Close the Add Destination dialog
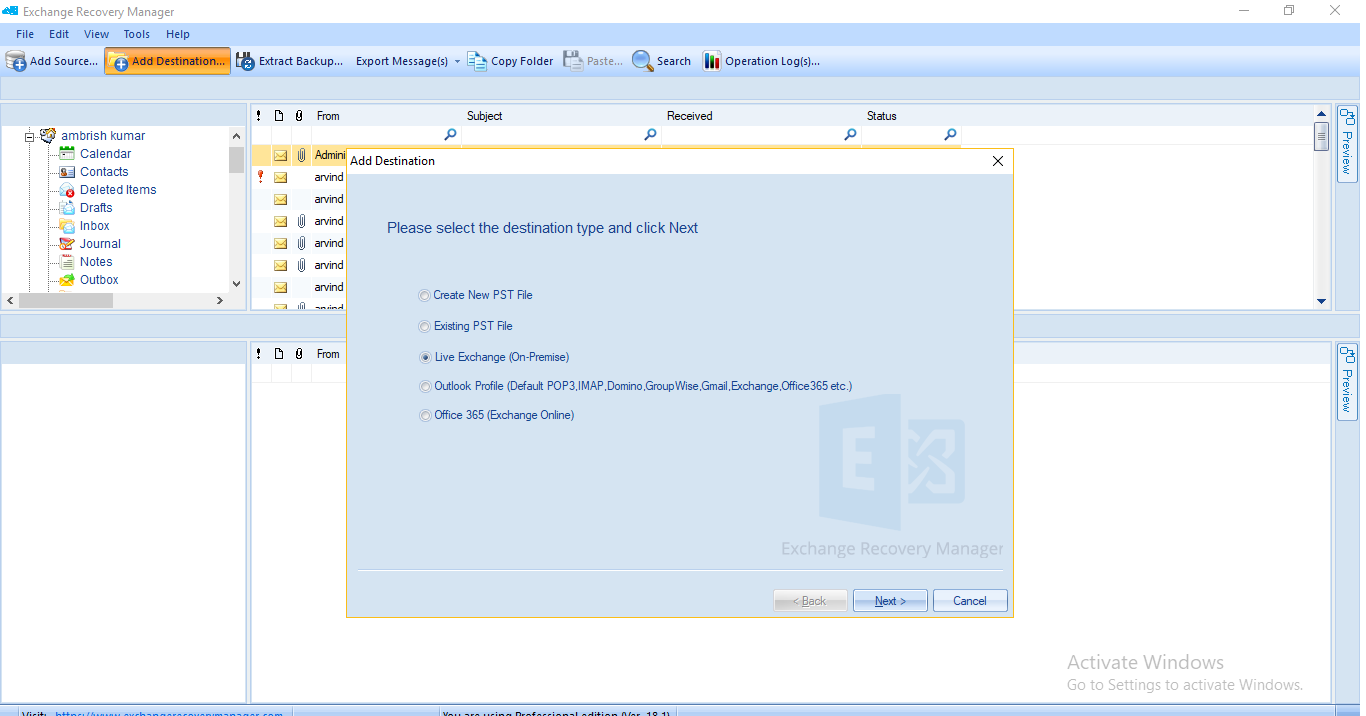 997,161
